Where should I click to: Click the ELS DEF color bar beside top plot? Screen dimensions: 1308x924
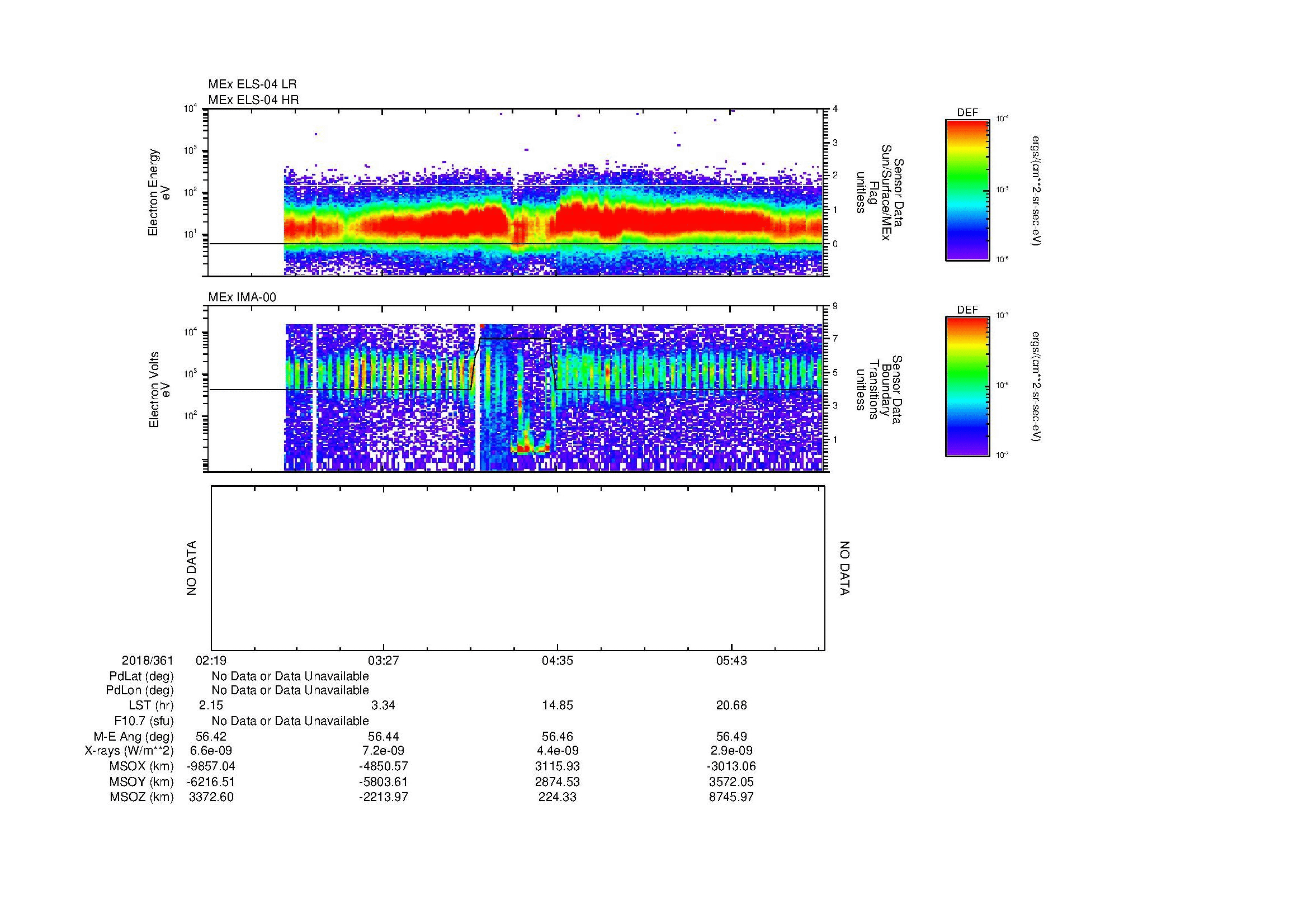967,190
